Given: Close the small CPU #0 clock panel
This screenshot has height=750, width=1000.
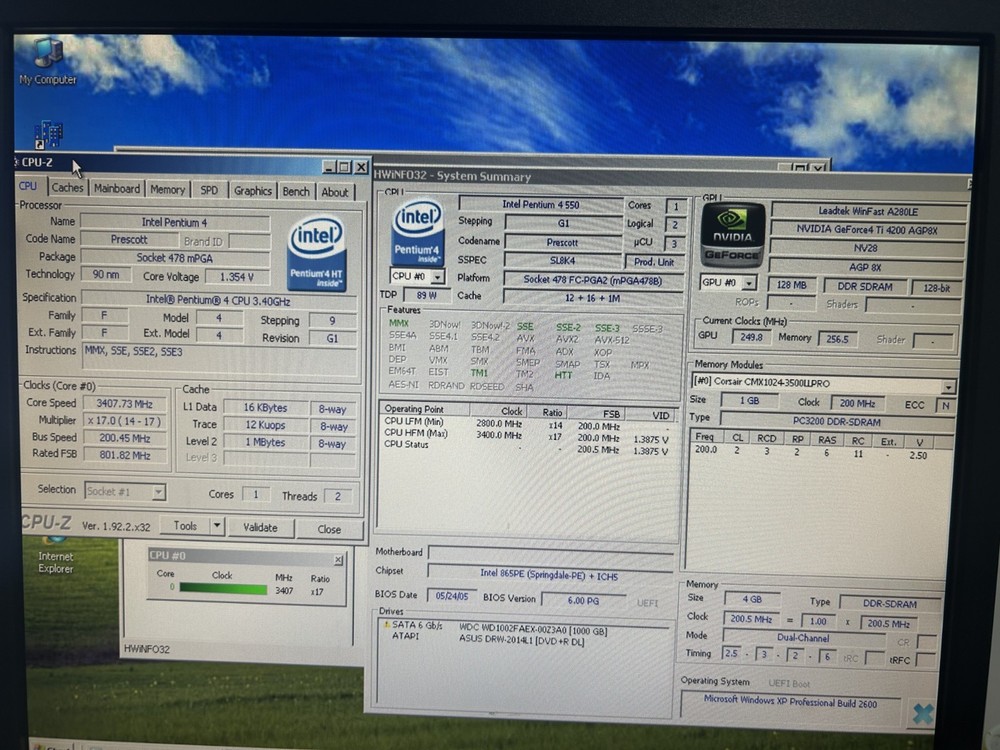Looking at the screenshot, I should 338,560.
